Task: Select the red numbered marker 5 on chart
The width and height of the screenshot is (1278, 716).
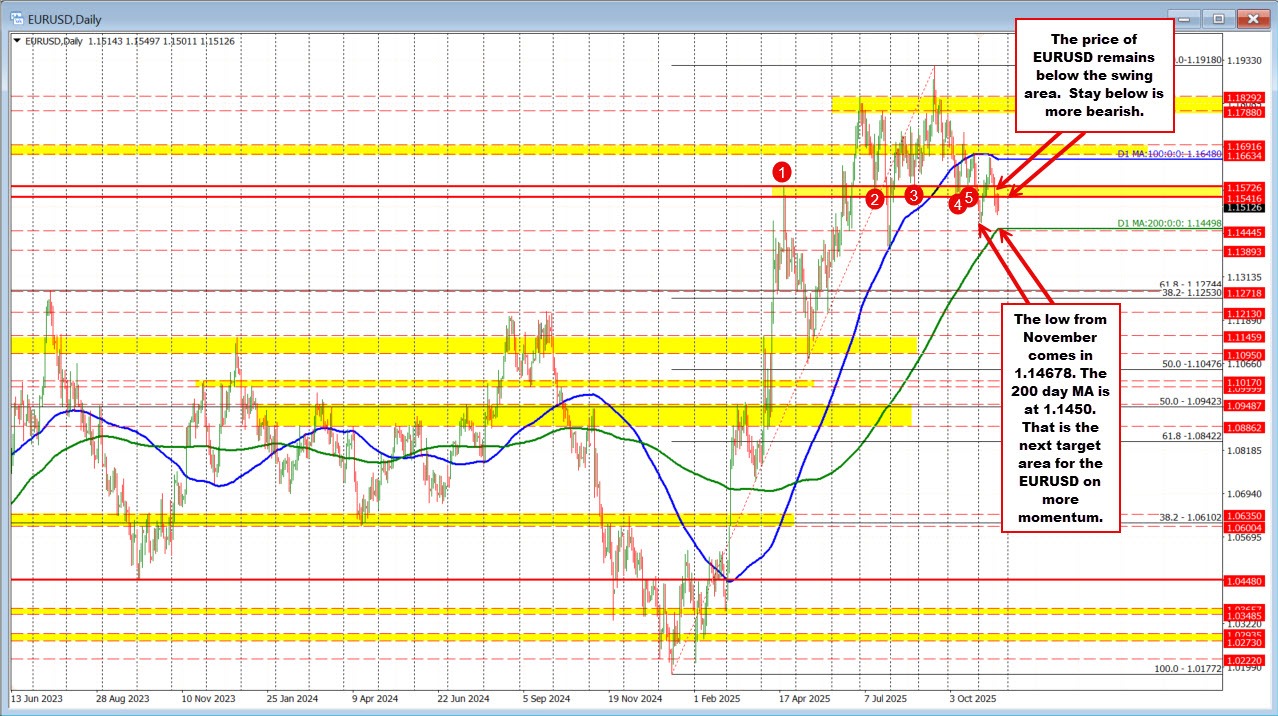Action: [x=968, y=199]
